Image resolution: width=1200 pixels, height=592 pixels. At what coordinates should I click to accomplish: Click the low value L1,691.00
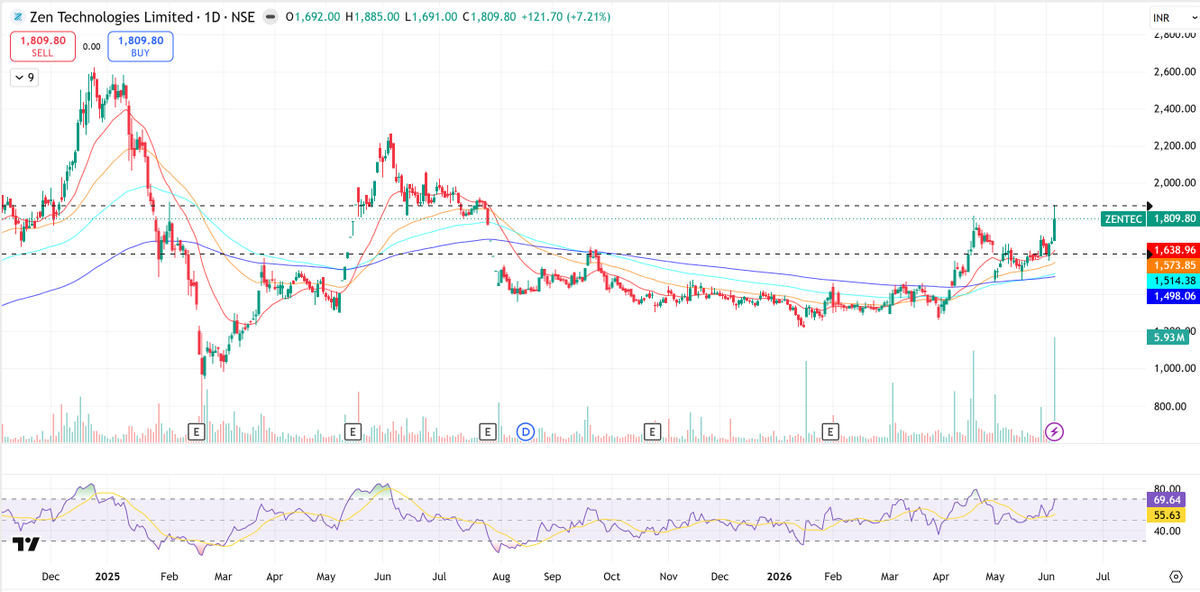[x=431, y=17]
